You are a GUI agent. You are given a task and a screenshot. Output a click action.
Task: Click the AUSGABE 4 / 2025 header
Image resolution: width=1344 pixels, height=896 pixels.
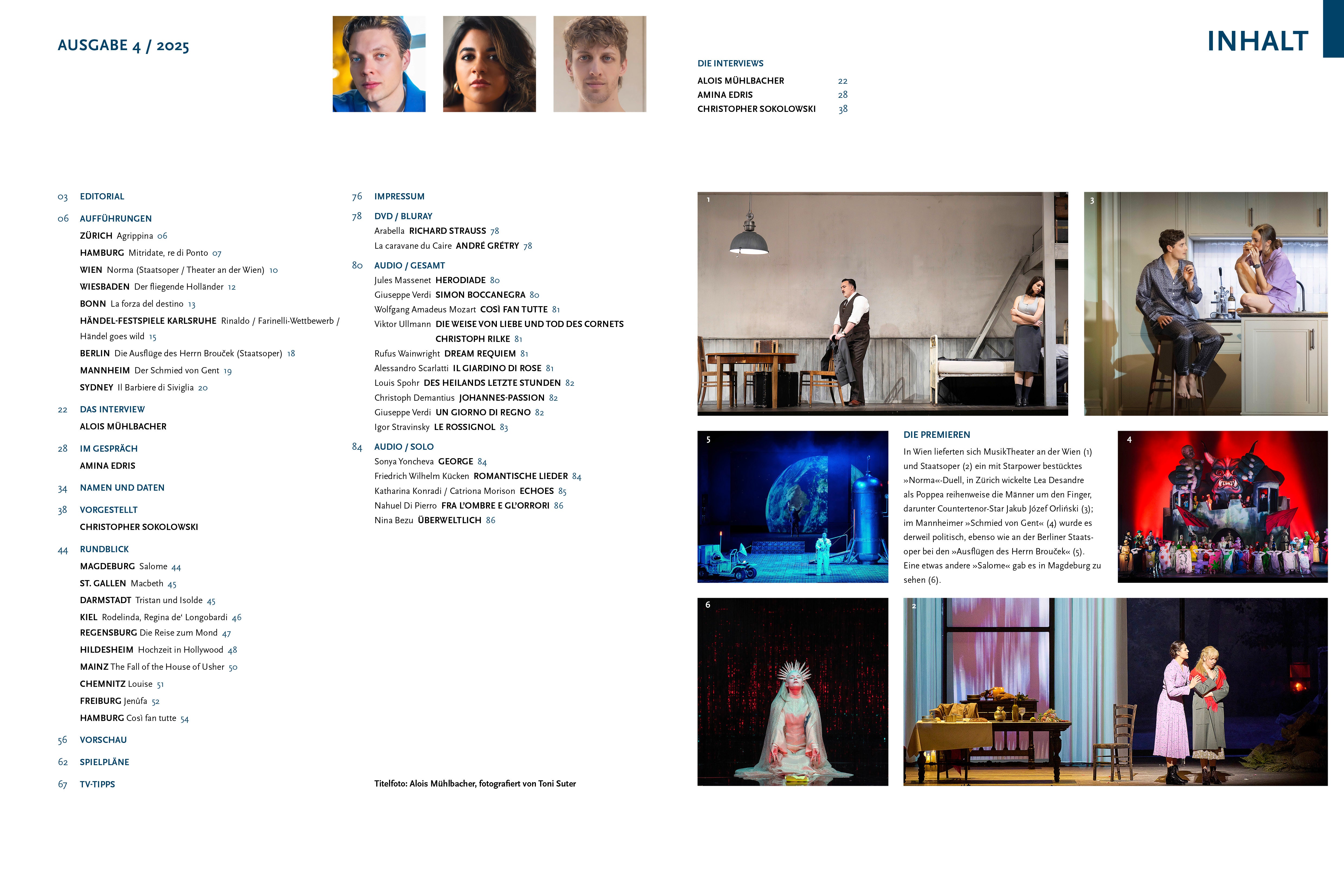(124, 46)
